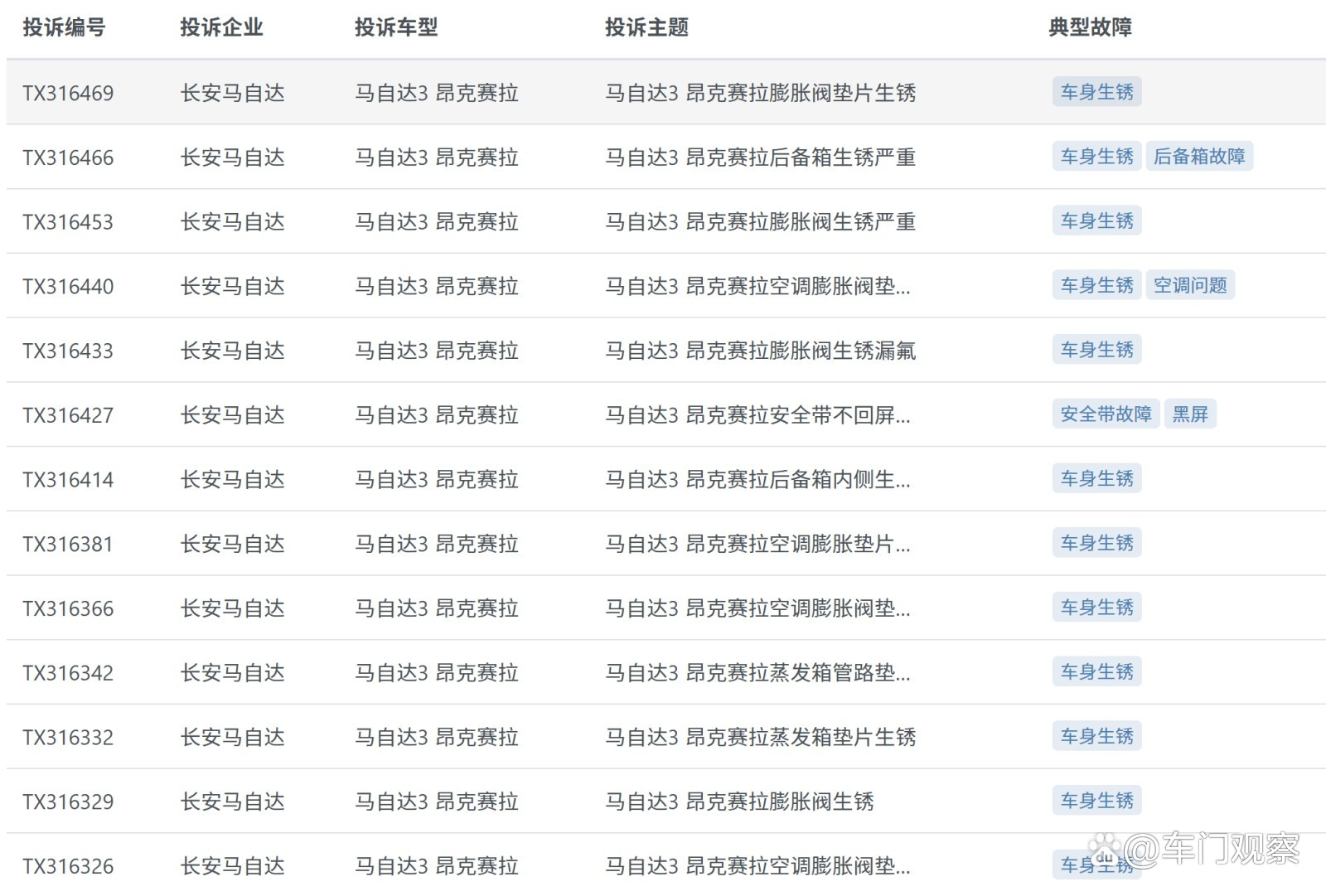The width and height of the screenshot is (1326, 896).
Task: Click the 投诉企业 column header
Action: click(x=220, y=27)
